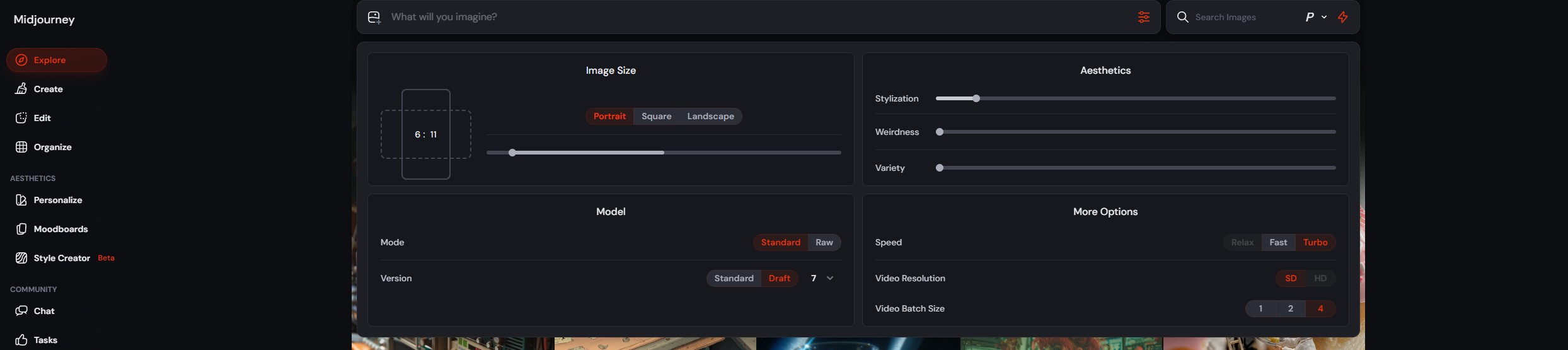
Task: Select the Square aspect ratio button
Action: tap(656, 116)
